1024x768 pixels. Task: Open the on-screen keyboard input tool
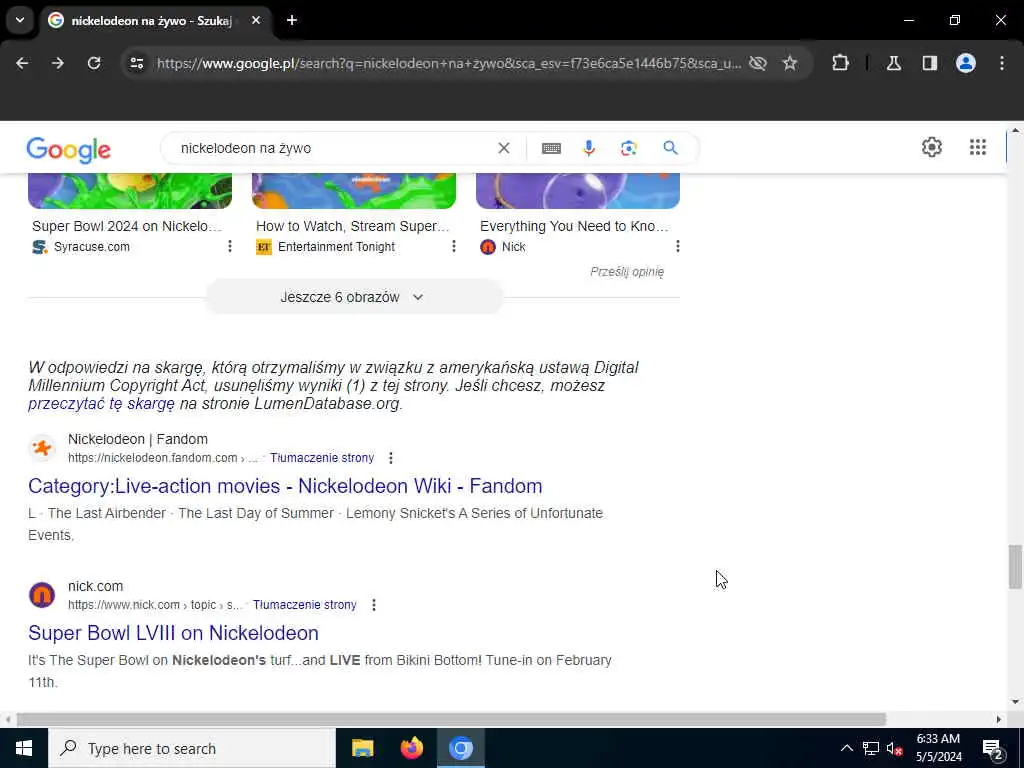551,148
